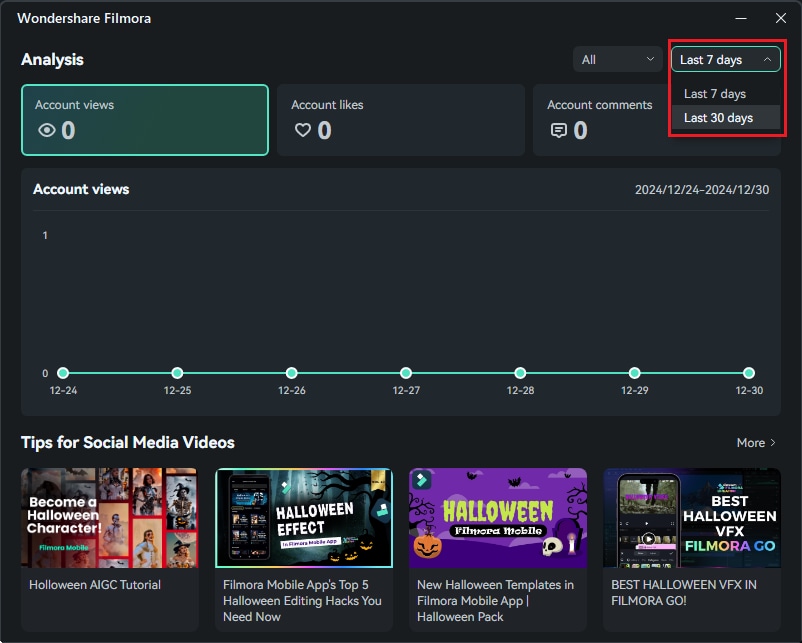Screen dimensions: 802x643
Task: Click the heart icon in Account likes
Action: (303, 130)
